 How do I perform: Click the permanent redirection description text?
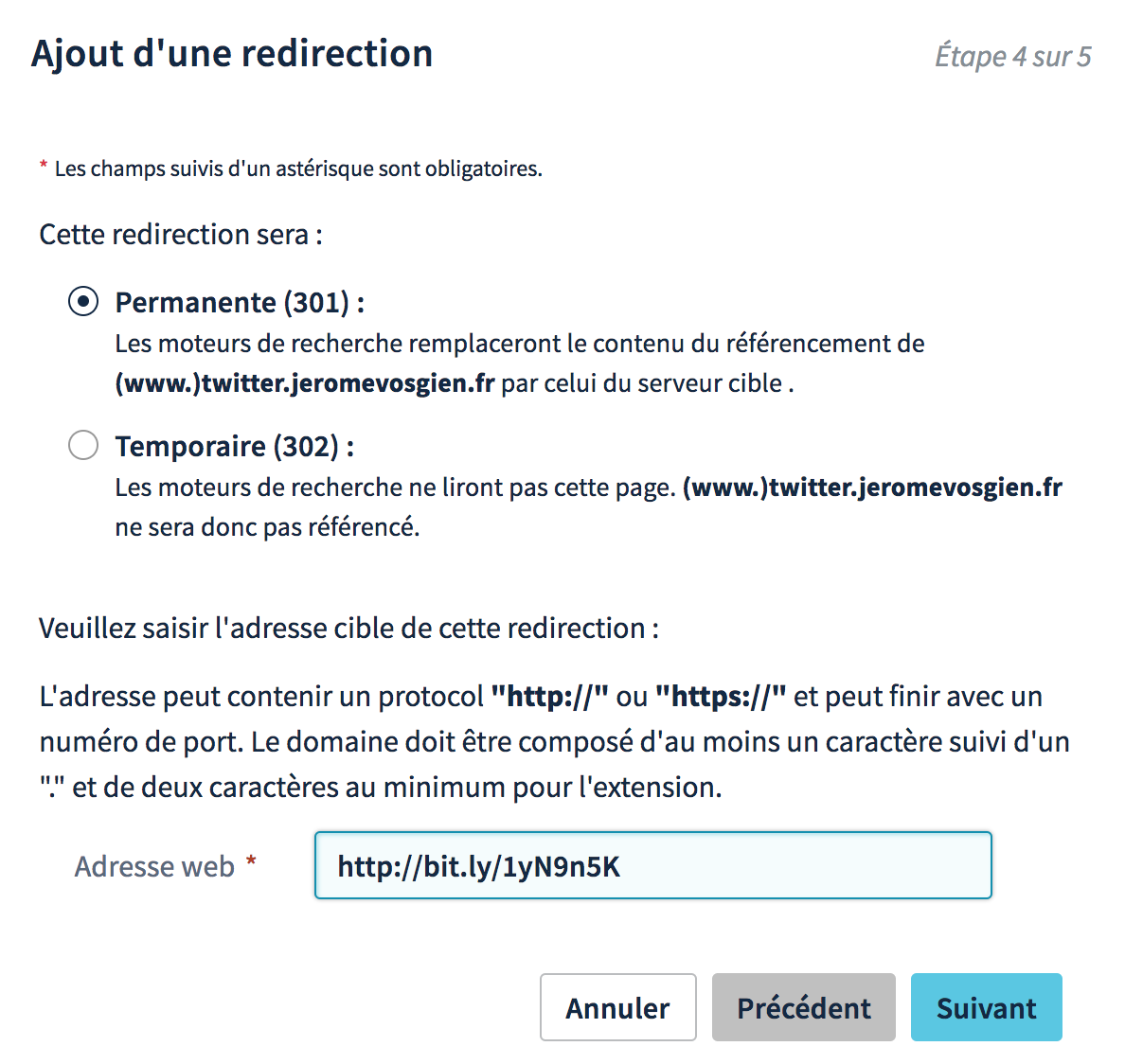520,364
